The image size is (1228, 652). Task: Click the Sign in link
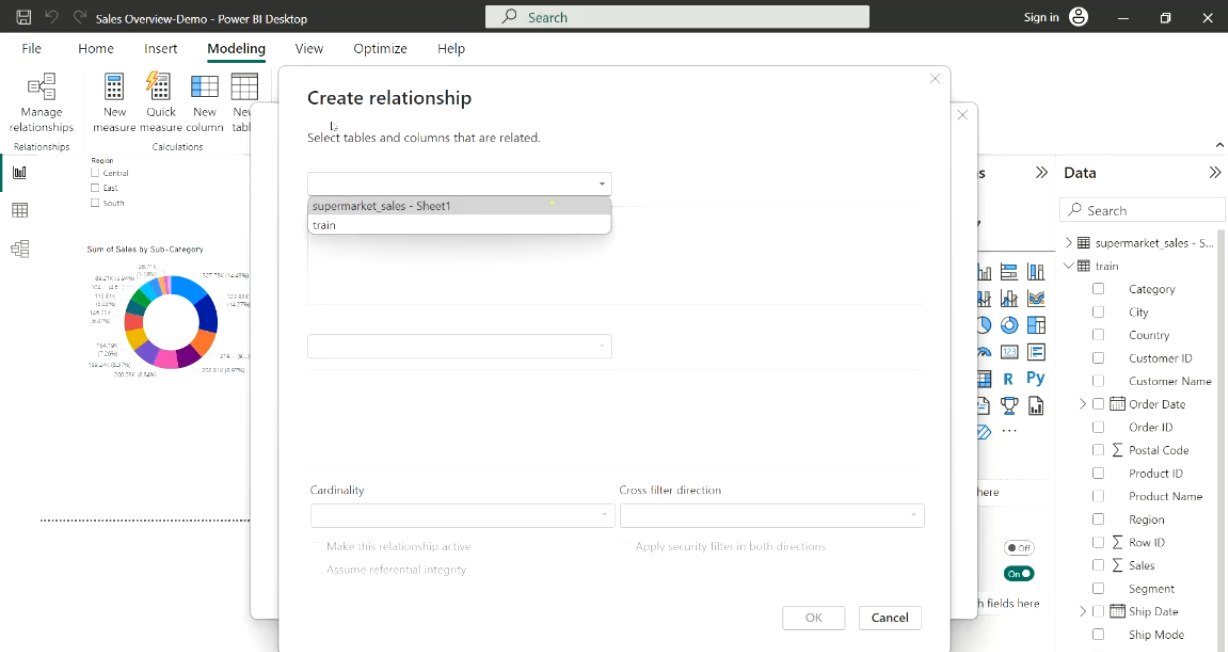click(1041, 17)
